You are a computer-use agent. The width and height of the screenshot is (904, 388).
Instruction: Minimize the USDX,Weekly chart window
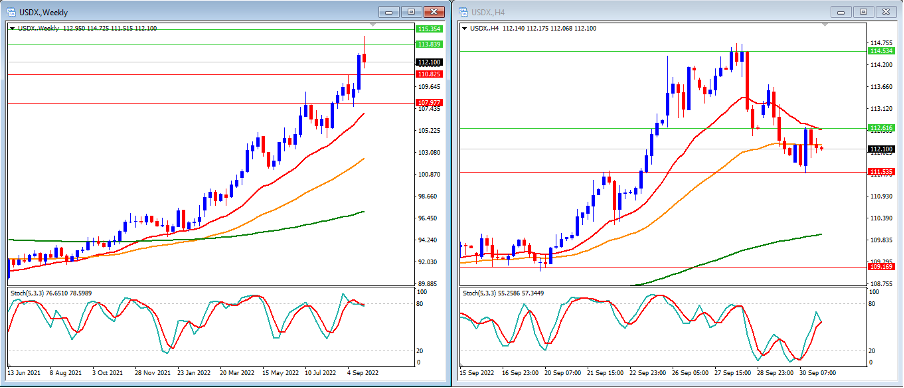(389, 12)
